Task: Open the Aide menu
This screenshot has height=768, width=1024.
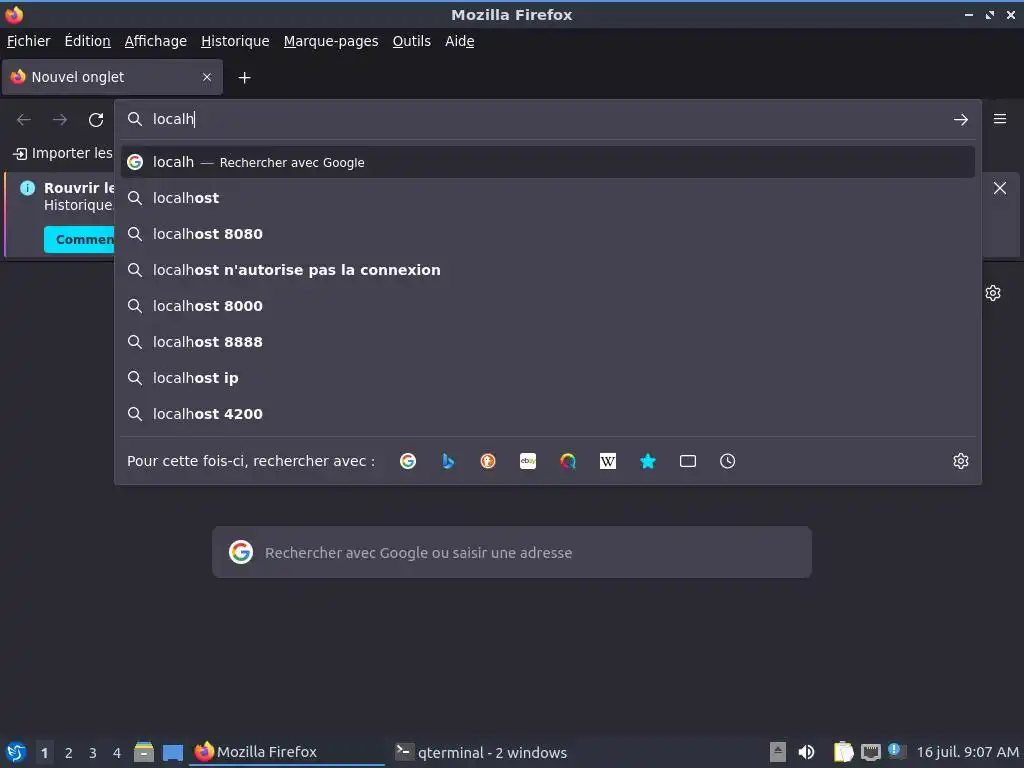Action: click(x=460, y=41)
